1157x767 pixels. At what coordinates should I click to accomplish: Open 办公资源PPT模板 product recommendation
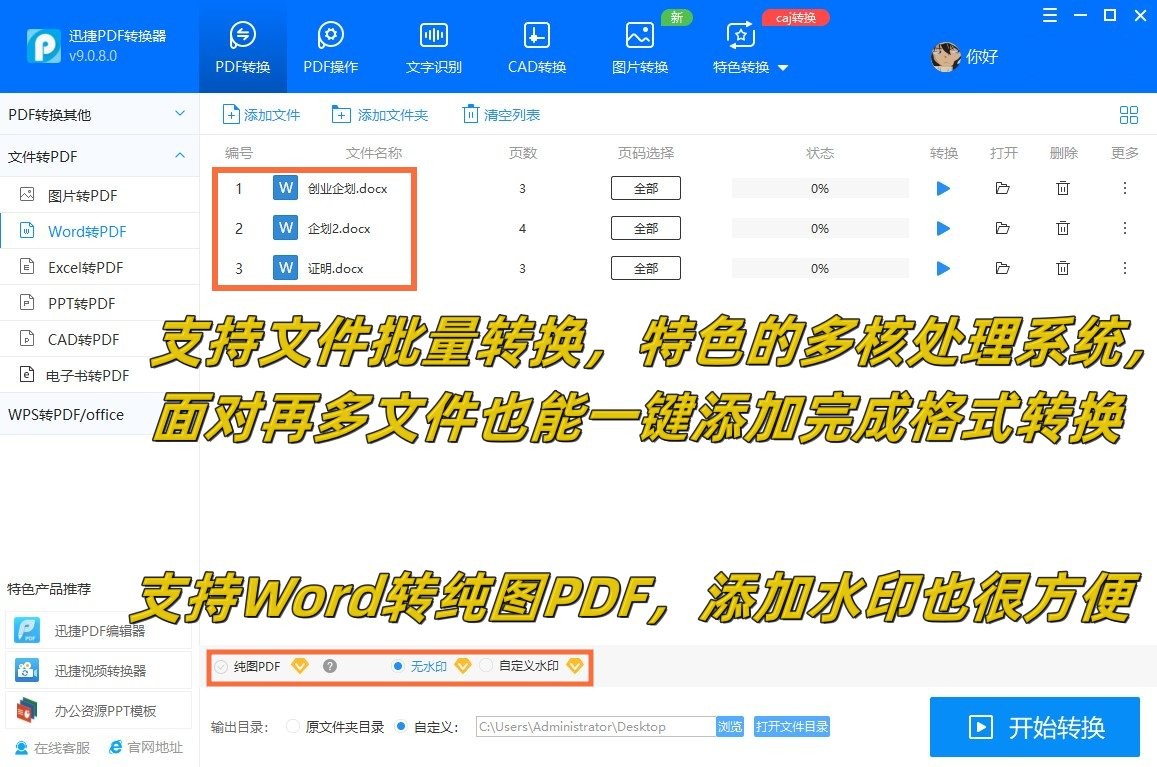tap(98, 710)
